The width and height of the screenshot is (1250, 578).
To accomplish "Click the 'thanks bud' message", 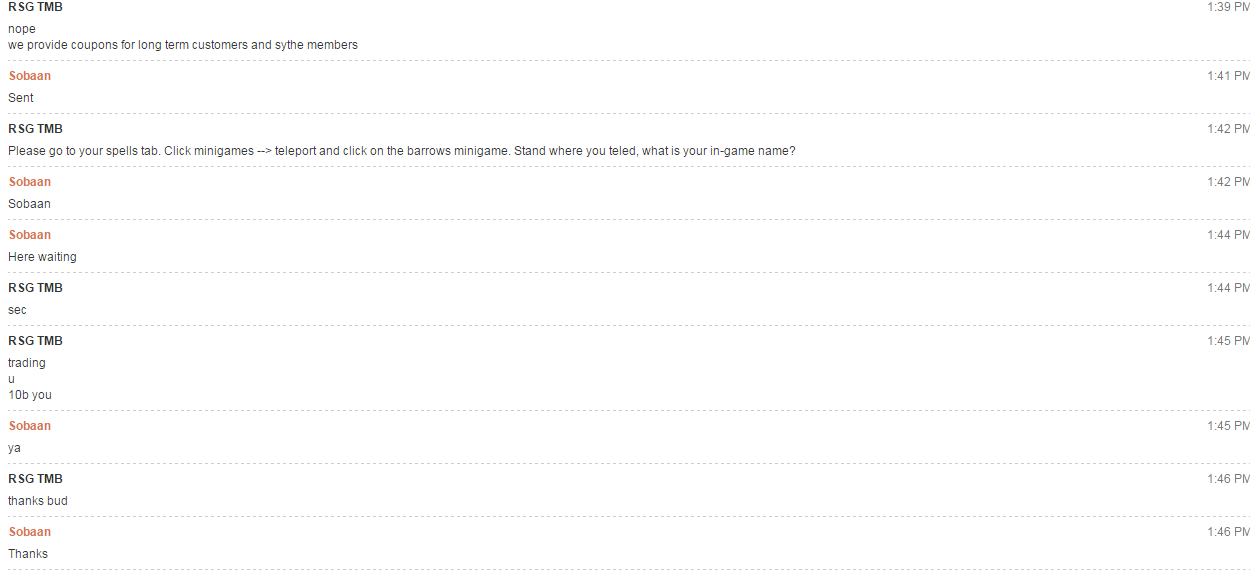I will click(x=38, y=501).
